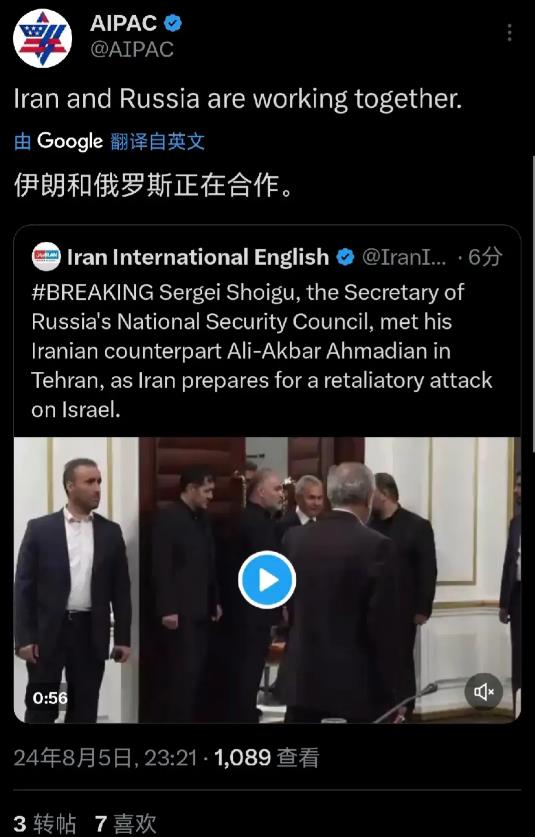Open the AIPAC profile avatar
The image size is (535, 837).
pyautogui.click(x=42, y=38)
